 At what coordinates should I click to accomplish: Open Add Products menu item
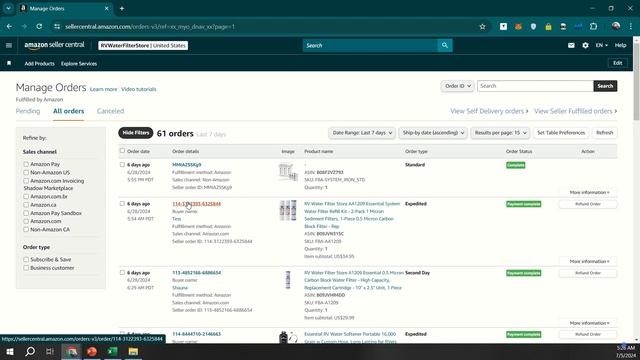pyautogui.click(x=39, y=63)
